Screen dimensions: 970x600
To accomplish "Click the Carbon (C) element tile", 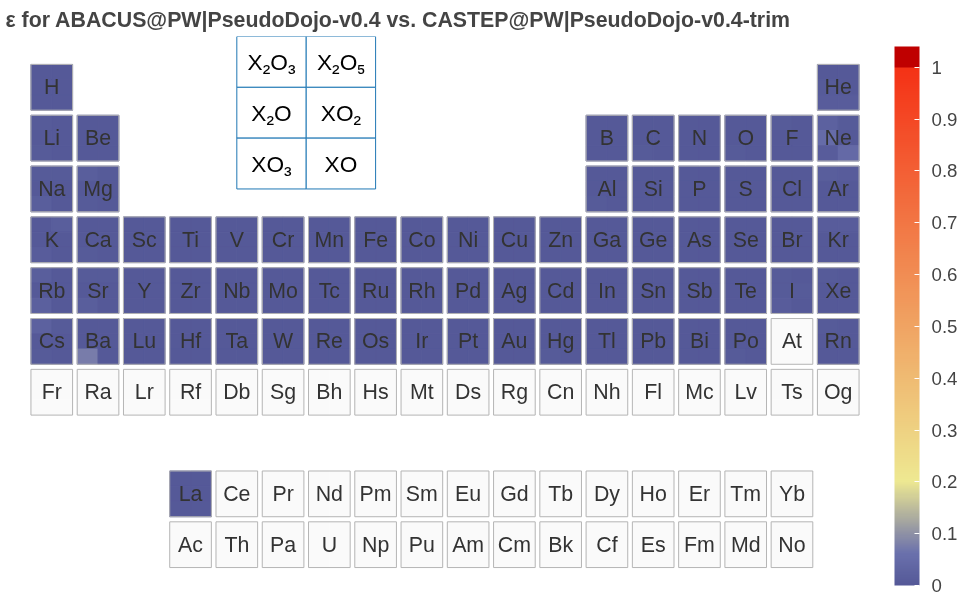I will 653,138.
